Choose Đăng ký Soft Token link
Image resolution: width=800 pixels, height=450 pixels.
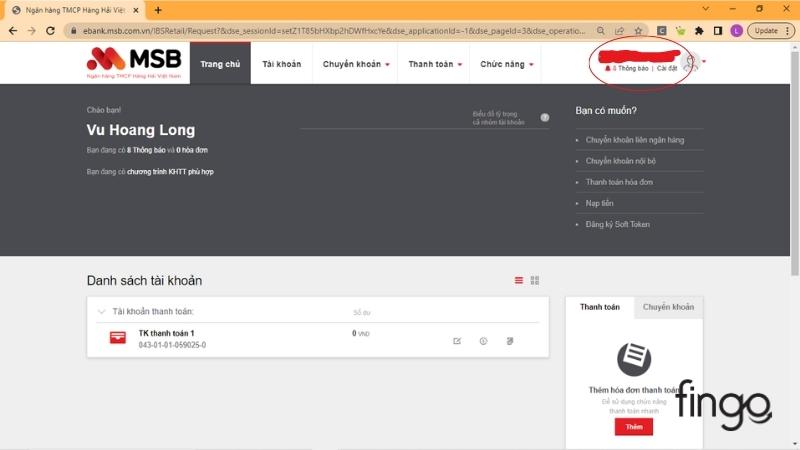point(617,224)
